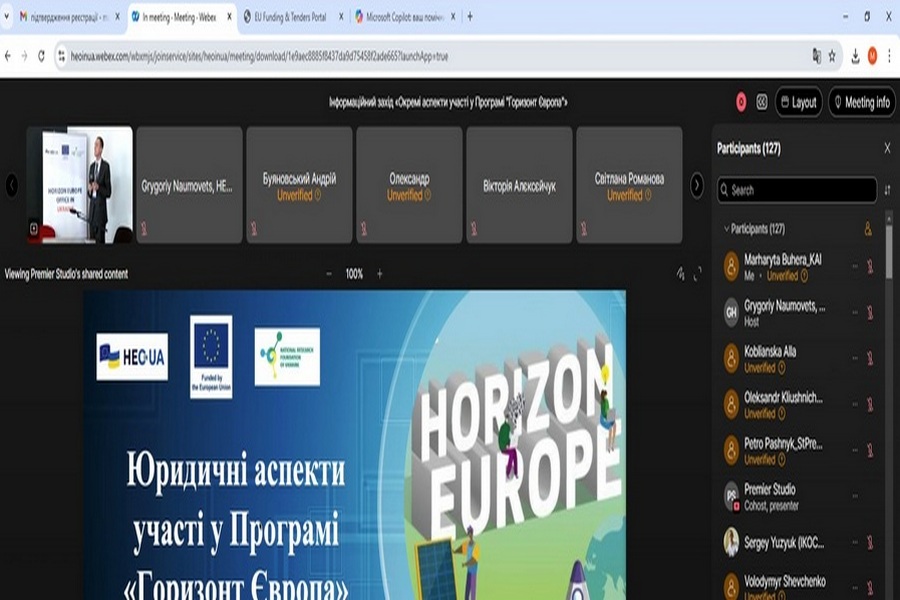900x600 pixels.
Task: Click the sort participants icon
Action: click(x=887, y=190)
